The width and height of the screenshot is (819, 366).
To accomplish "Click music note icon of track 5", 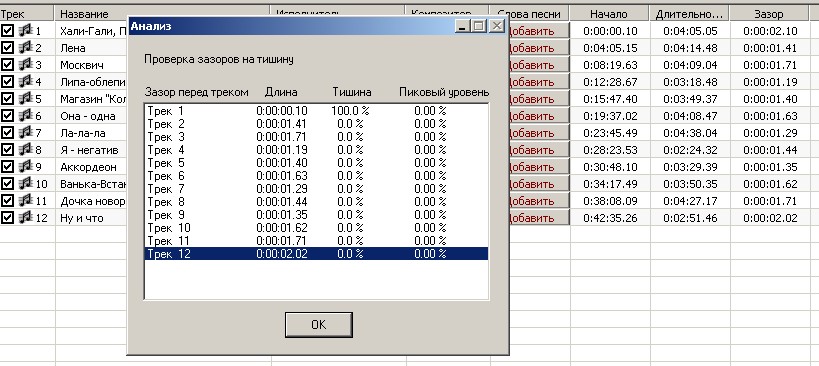I will [25, 99].
